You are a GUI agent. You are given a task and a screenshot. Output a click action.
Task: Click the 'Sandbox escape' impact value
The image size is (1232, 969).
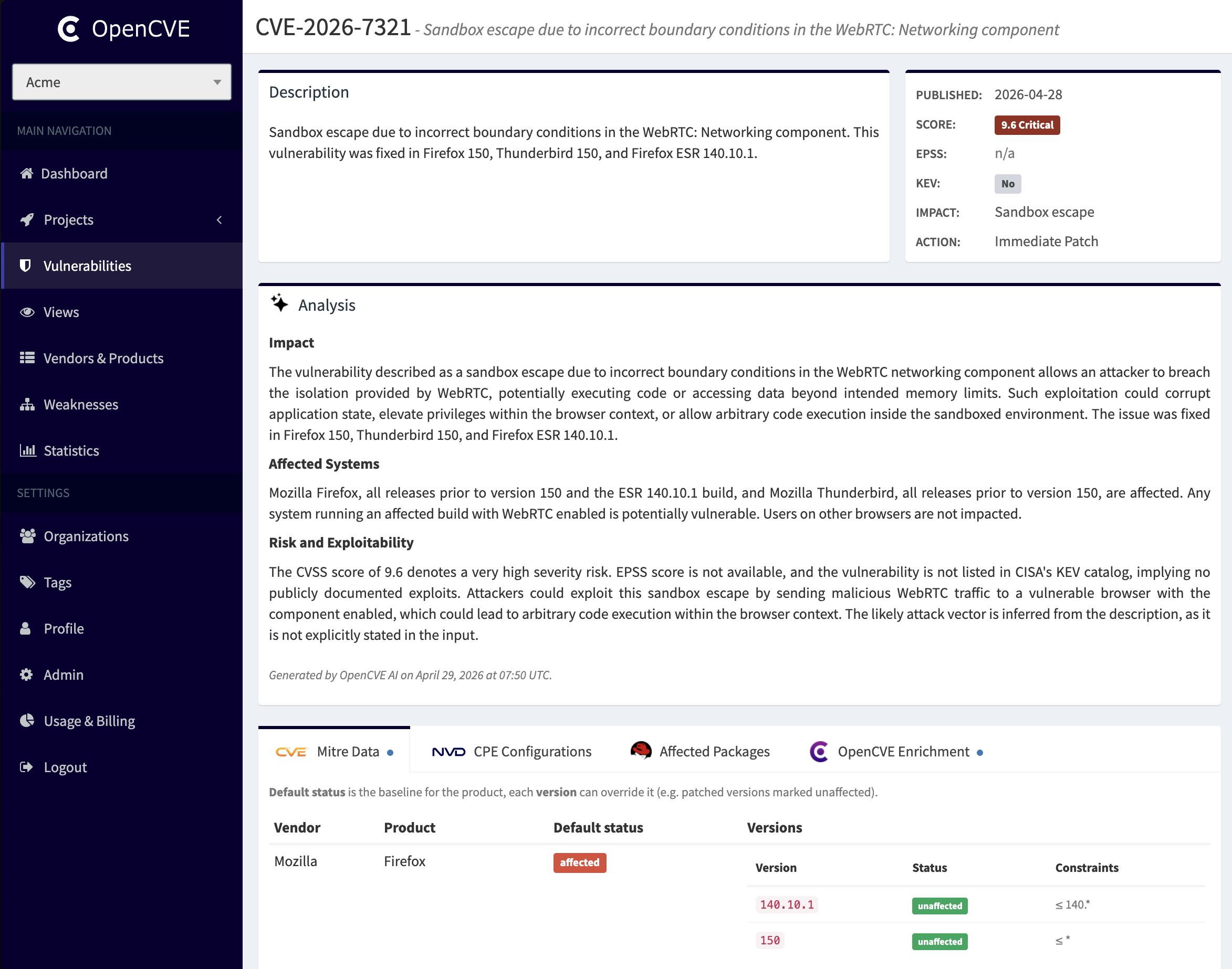[1044, 212]
